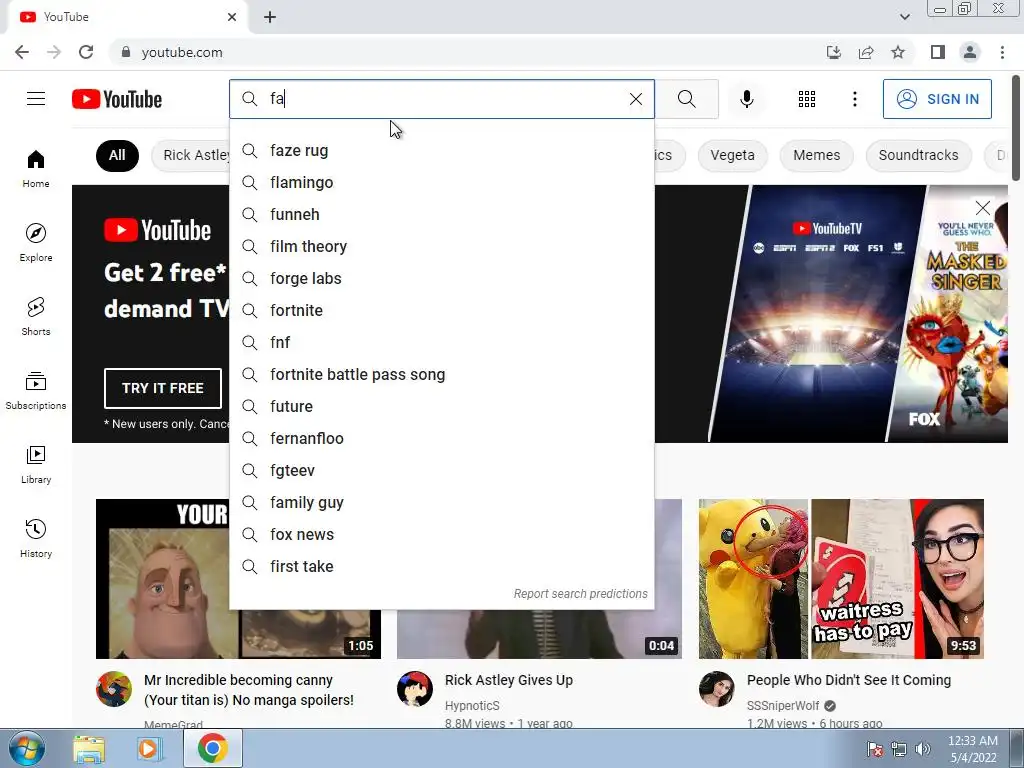Open Subscriptions in the sidebar
The width and height of the screenshot is (1024, 768).
click(36, 390)
